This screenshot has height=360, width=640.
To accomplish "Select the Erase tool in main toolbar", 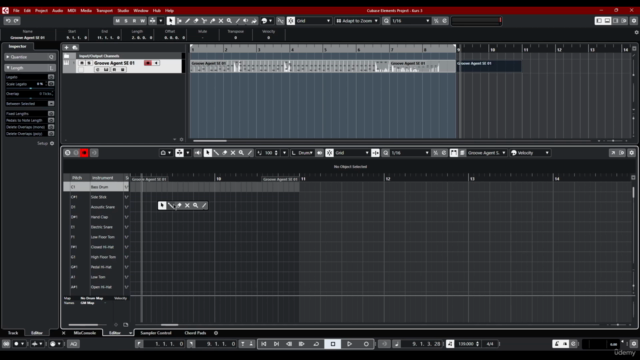I will 196,21.
